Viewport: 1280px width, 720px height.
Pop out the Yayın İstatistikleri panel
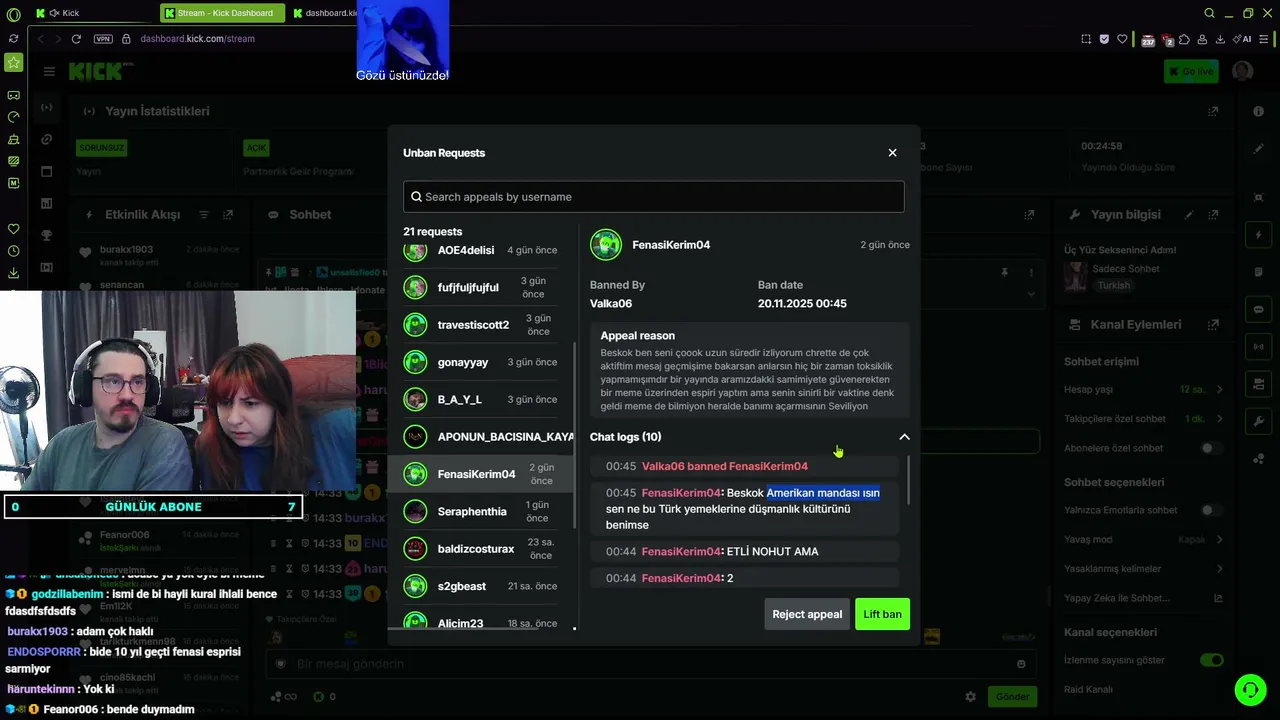click(1213, 111)
